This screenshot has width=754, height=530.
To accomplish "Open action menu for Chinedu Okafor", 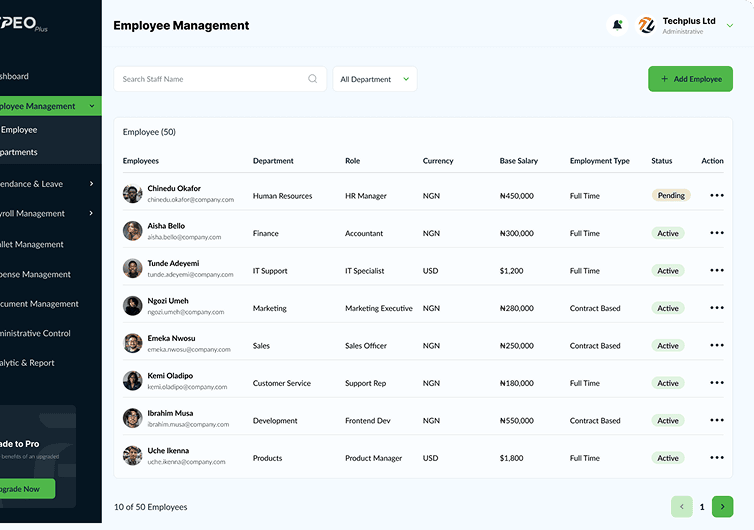I will tap(716, 195).
